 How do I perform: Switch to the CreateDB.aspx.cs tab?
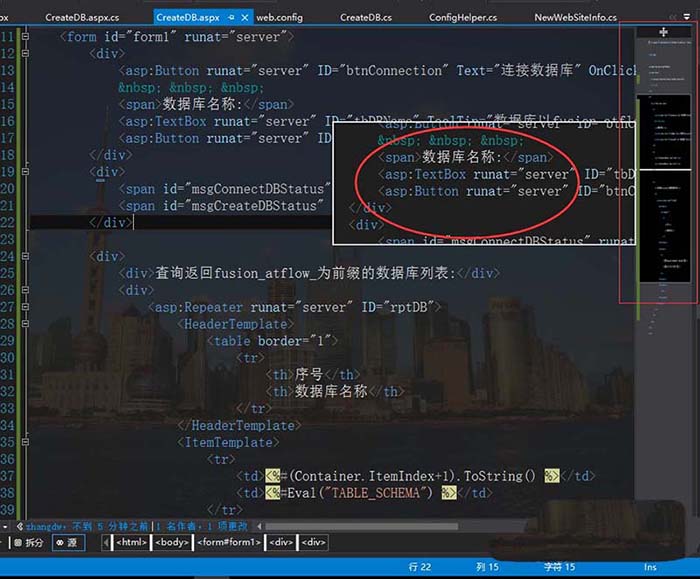pyautogui.click(x=82, y=17)
